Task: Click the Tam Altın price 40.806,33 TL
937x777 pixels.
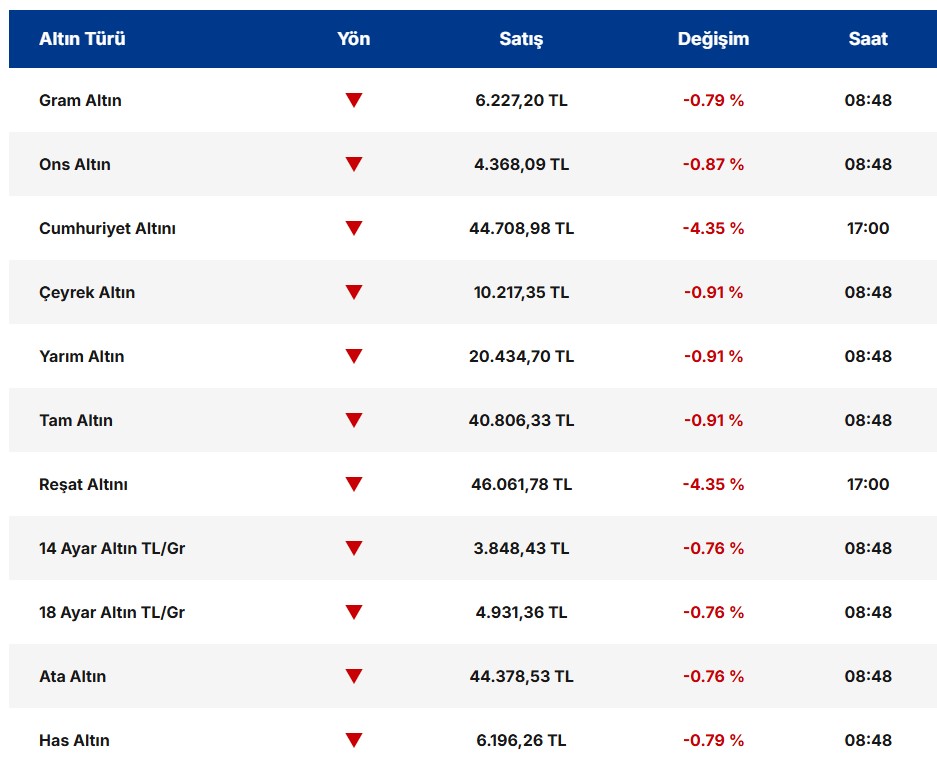Action: (521, 420)
